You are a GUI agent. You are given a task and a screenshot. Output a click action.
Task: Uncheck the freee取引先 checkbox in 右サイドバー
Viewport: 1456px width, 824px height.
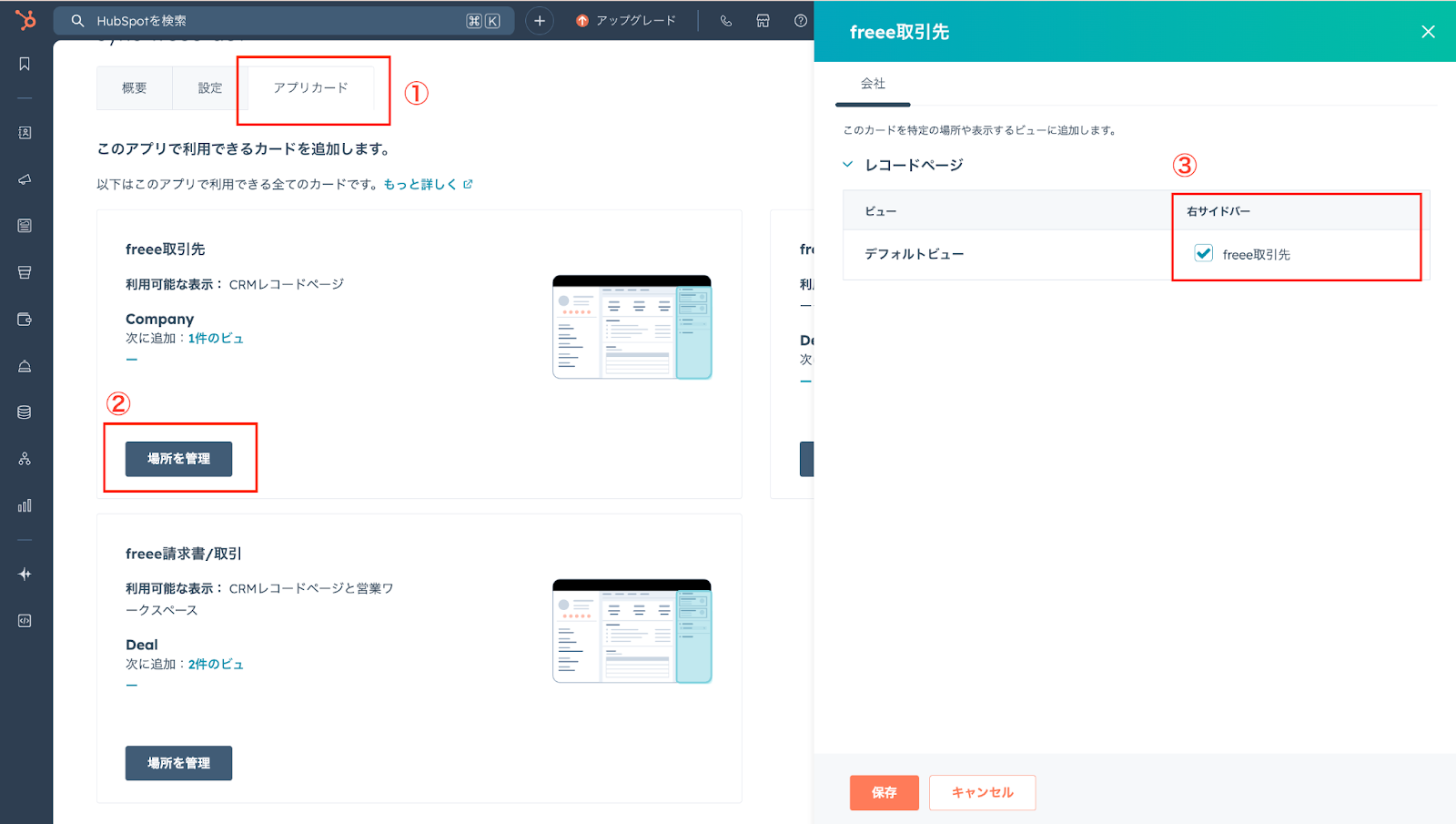1204,253
